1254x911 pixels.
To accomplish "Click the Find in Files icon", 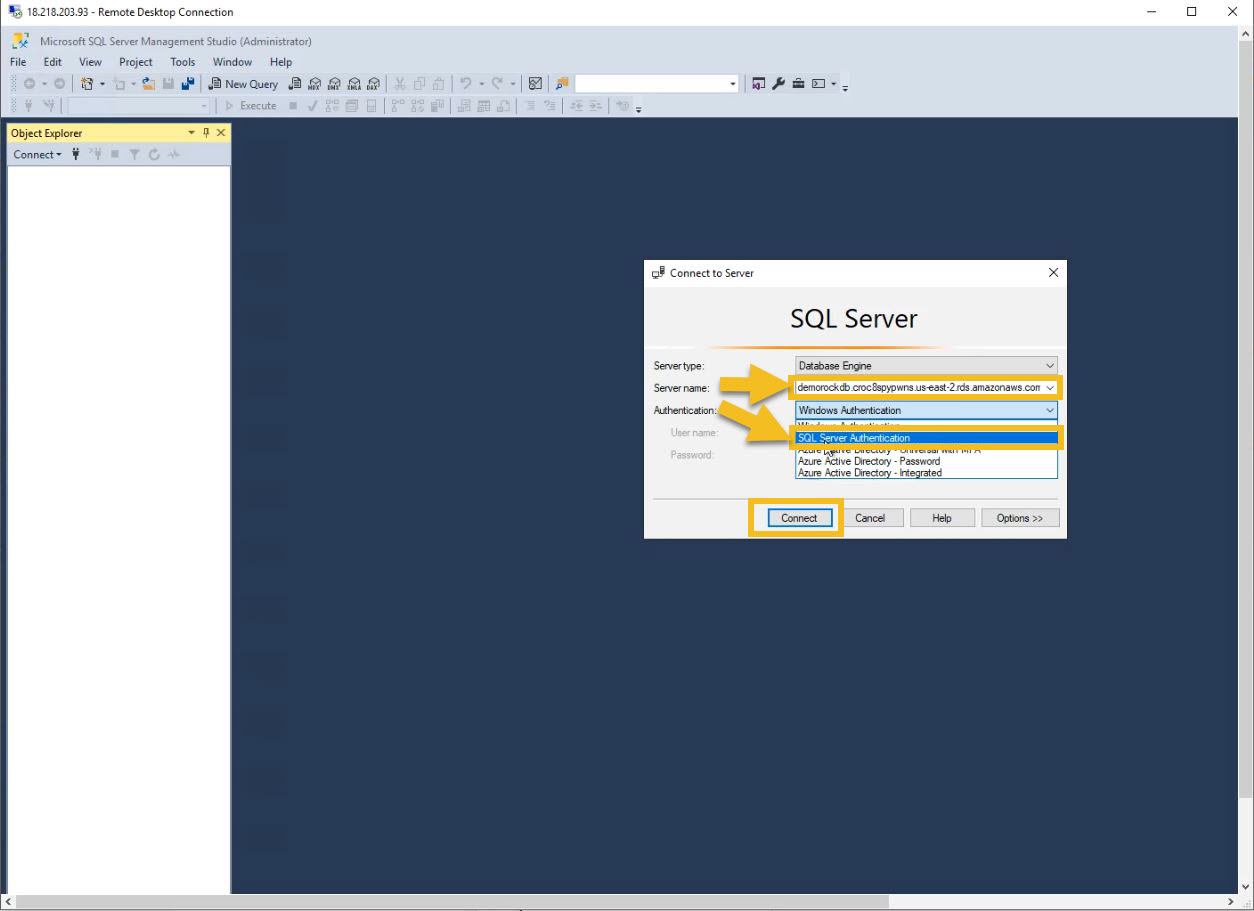I will [562, 84].
